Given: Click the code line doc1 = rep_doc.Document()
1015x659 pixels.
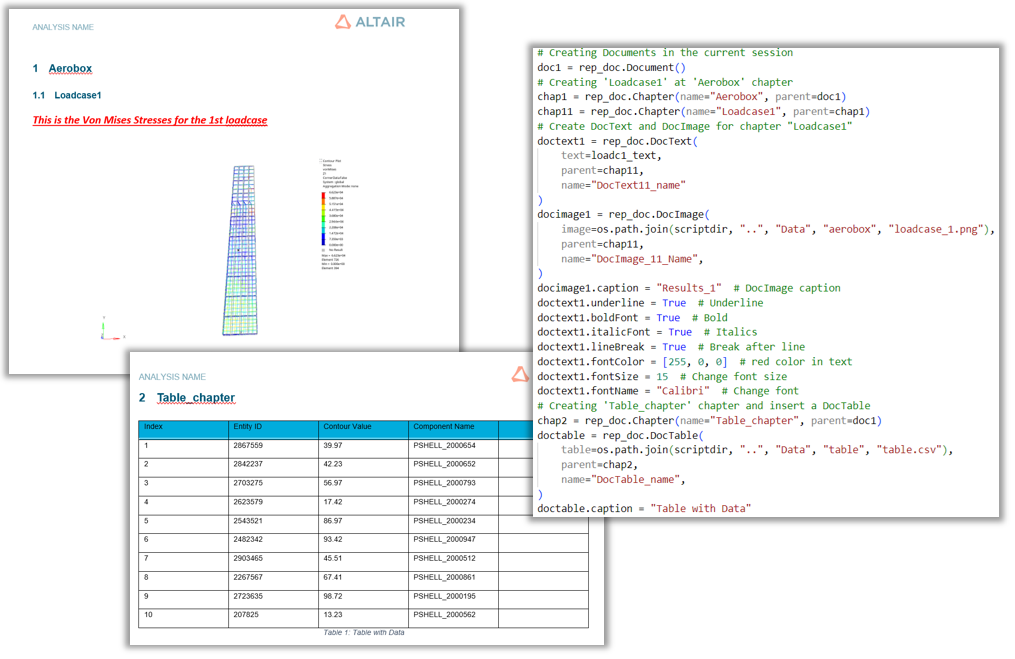Looking at the screenshot, I should pyautogui.click(x=610, y=67).
